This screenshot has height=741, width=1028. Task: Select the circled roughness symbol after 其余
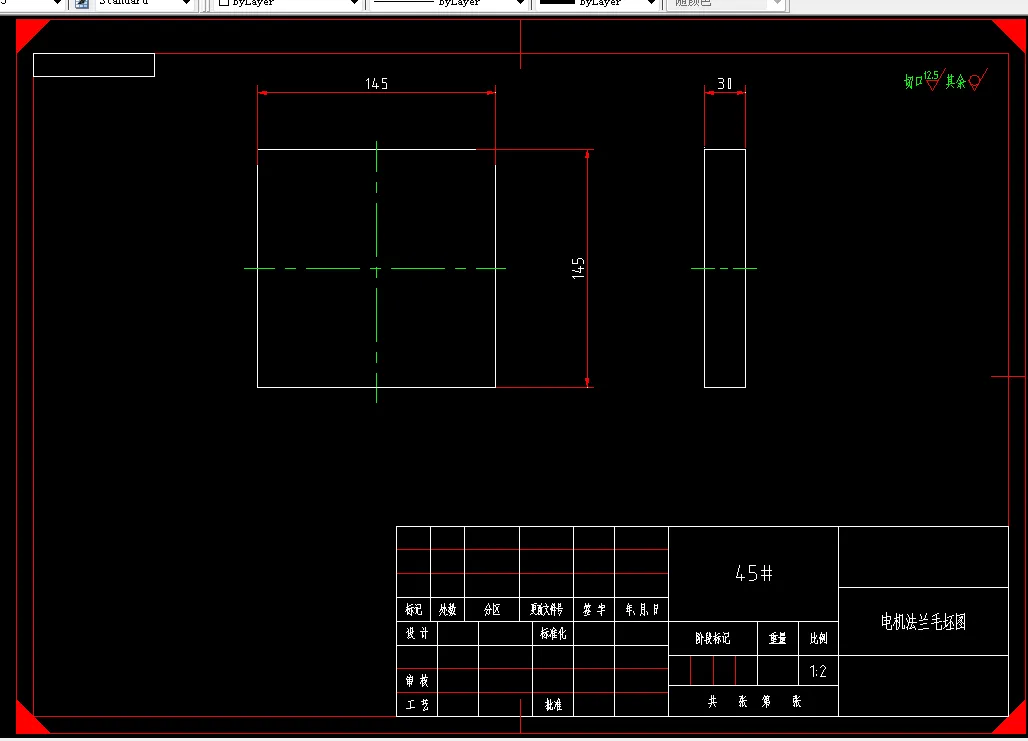pyautogui.click(x=977, y=80)
